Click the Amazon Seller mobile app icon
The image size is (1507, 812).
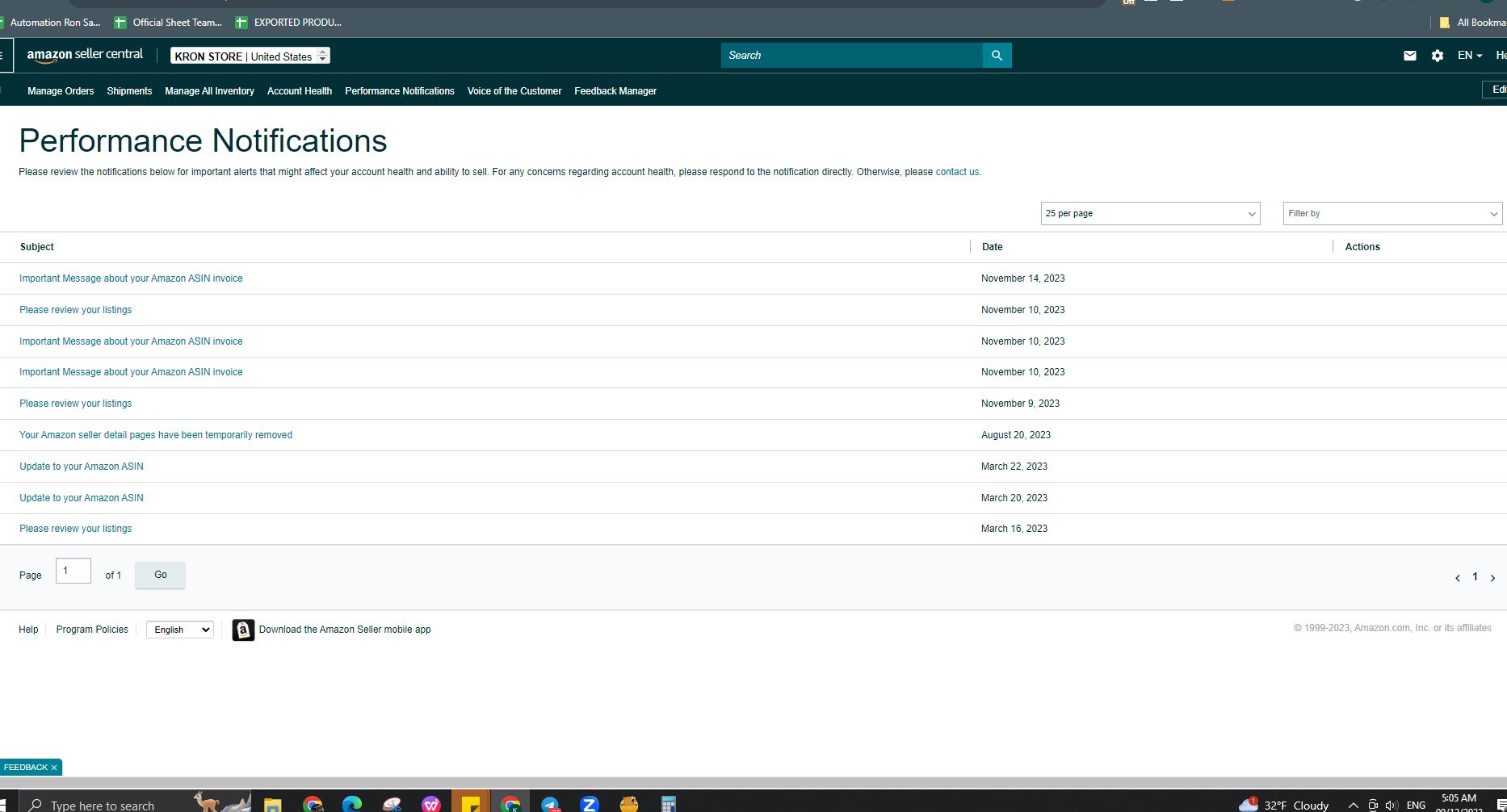click(x=243, y=630)
